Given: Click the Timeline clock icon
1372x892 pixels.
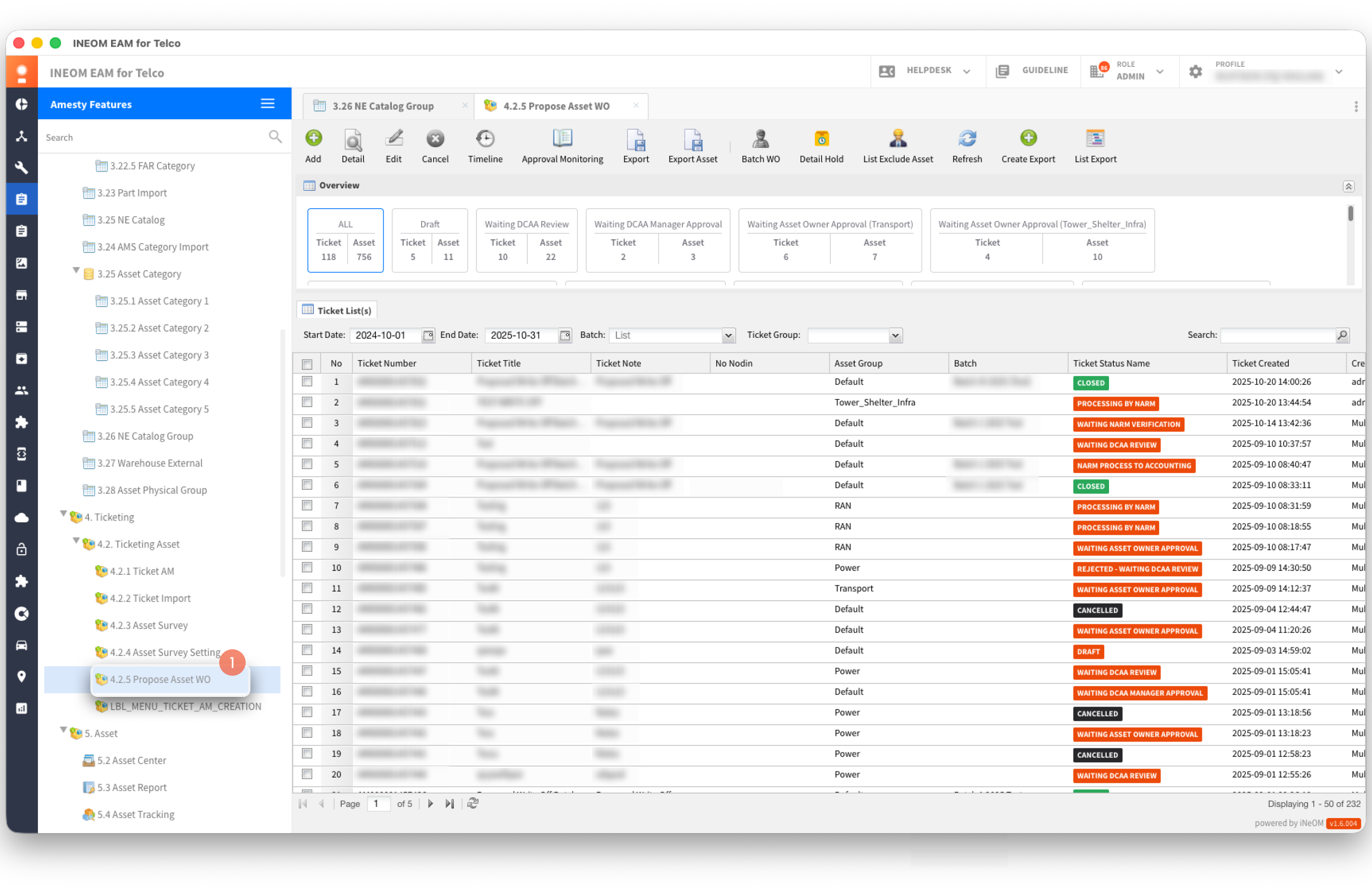Looking at the screenshot, I should 485,139.
